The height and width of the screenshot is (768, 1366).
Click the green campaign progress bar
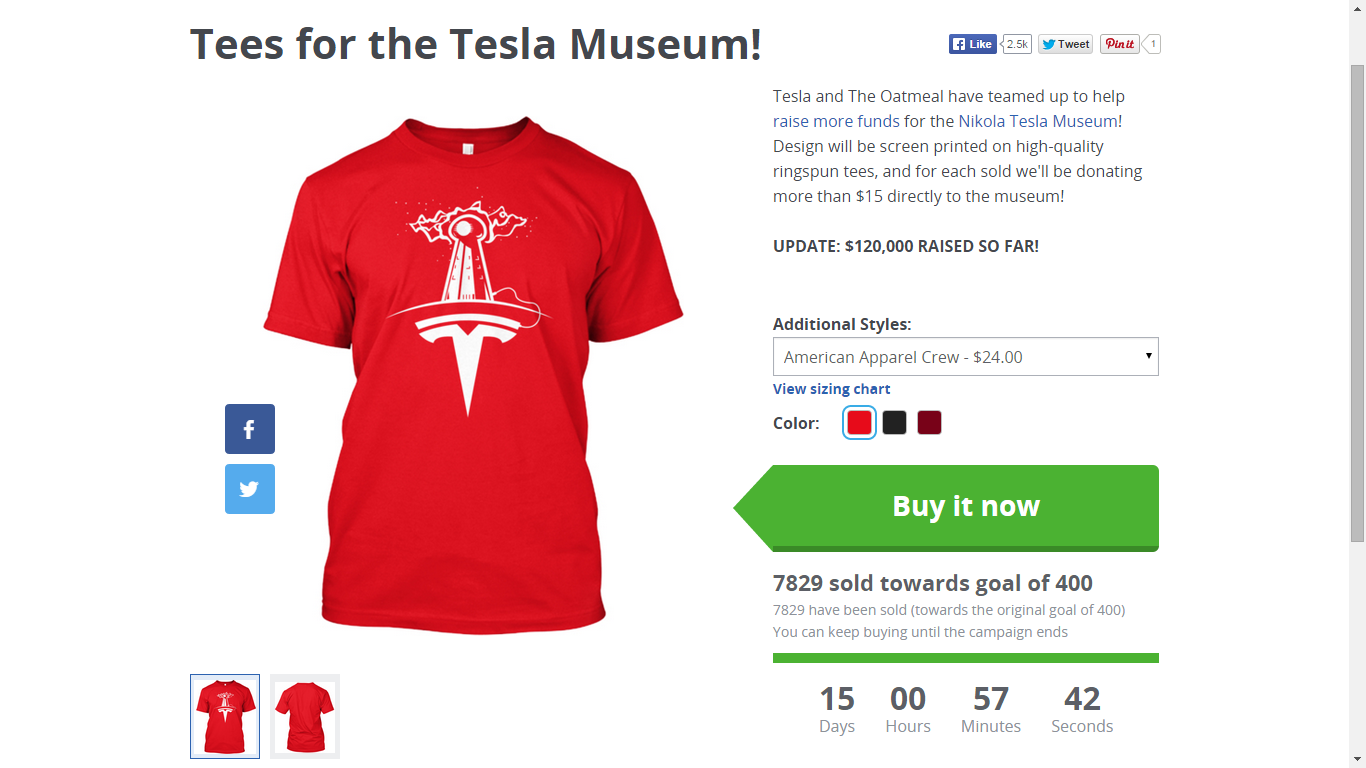pos(965,658)
